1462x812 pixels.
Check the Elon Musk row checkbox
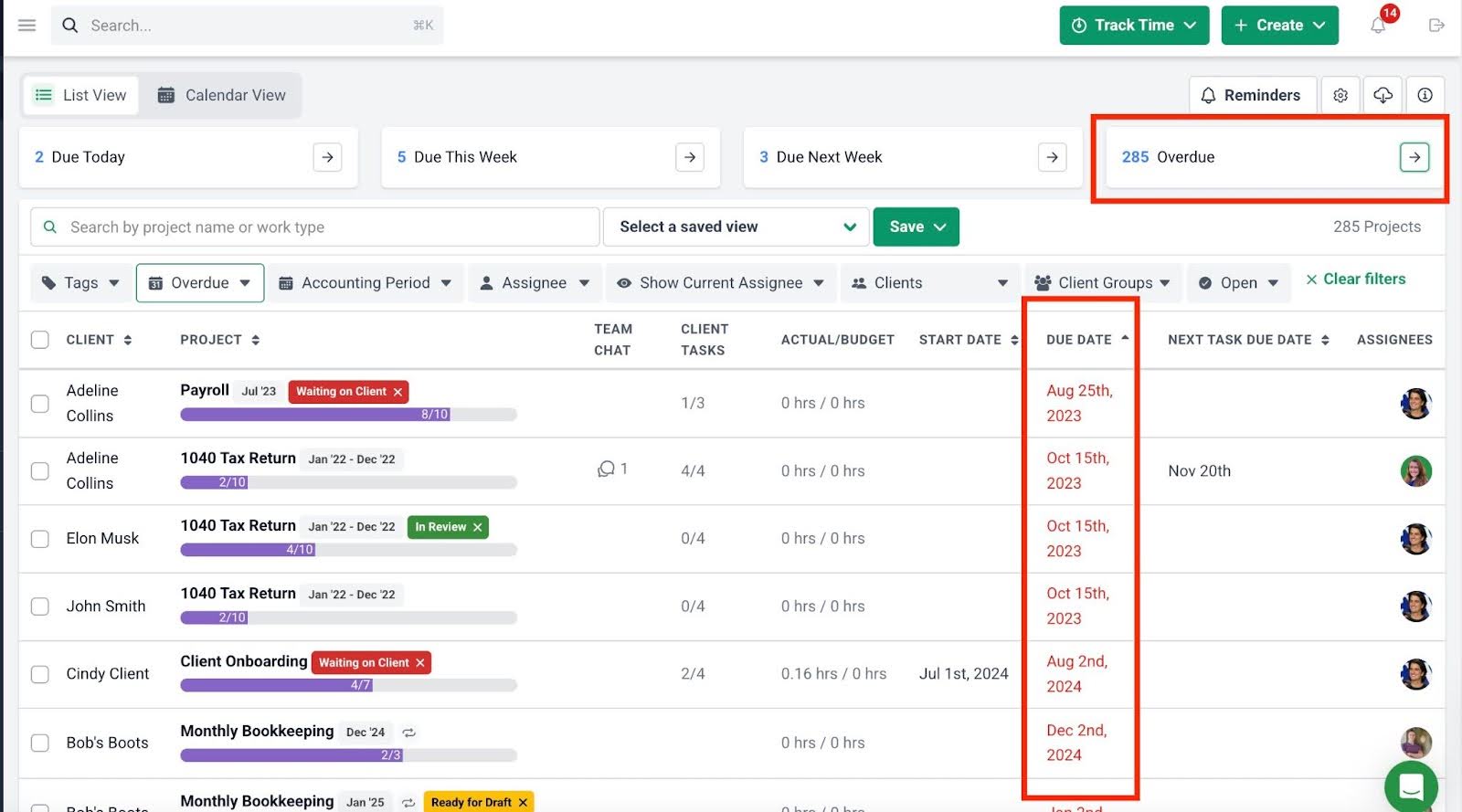pyautogui.click(x=40, y=539)
